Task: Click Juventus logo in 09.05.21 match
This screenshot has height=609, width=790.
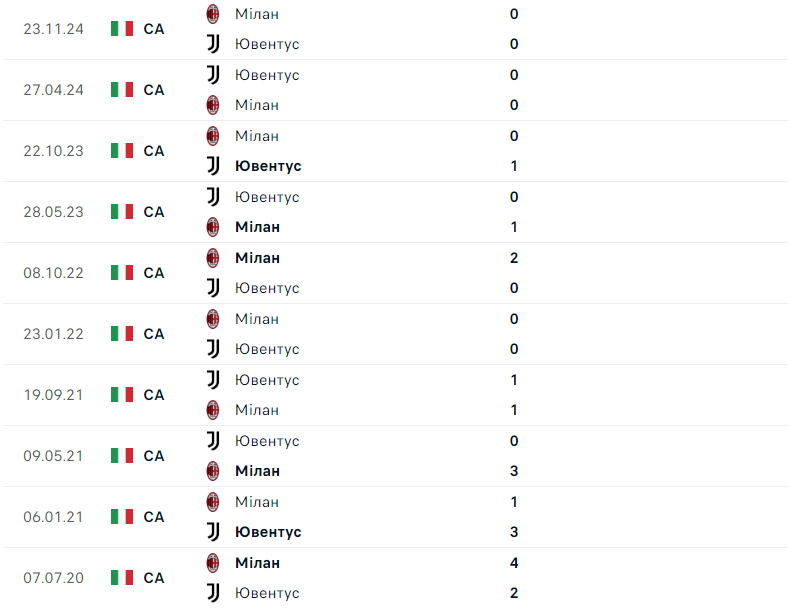Action: click(212, 441)
